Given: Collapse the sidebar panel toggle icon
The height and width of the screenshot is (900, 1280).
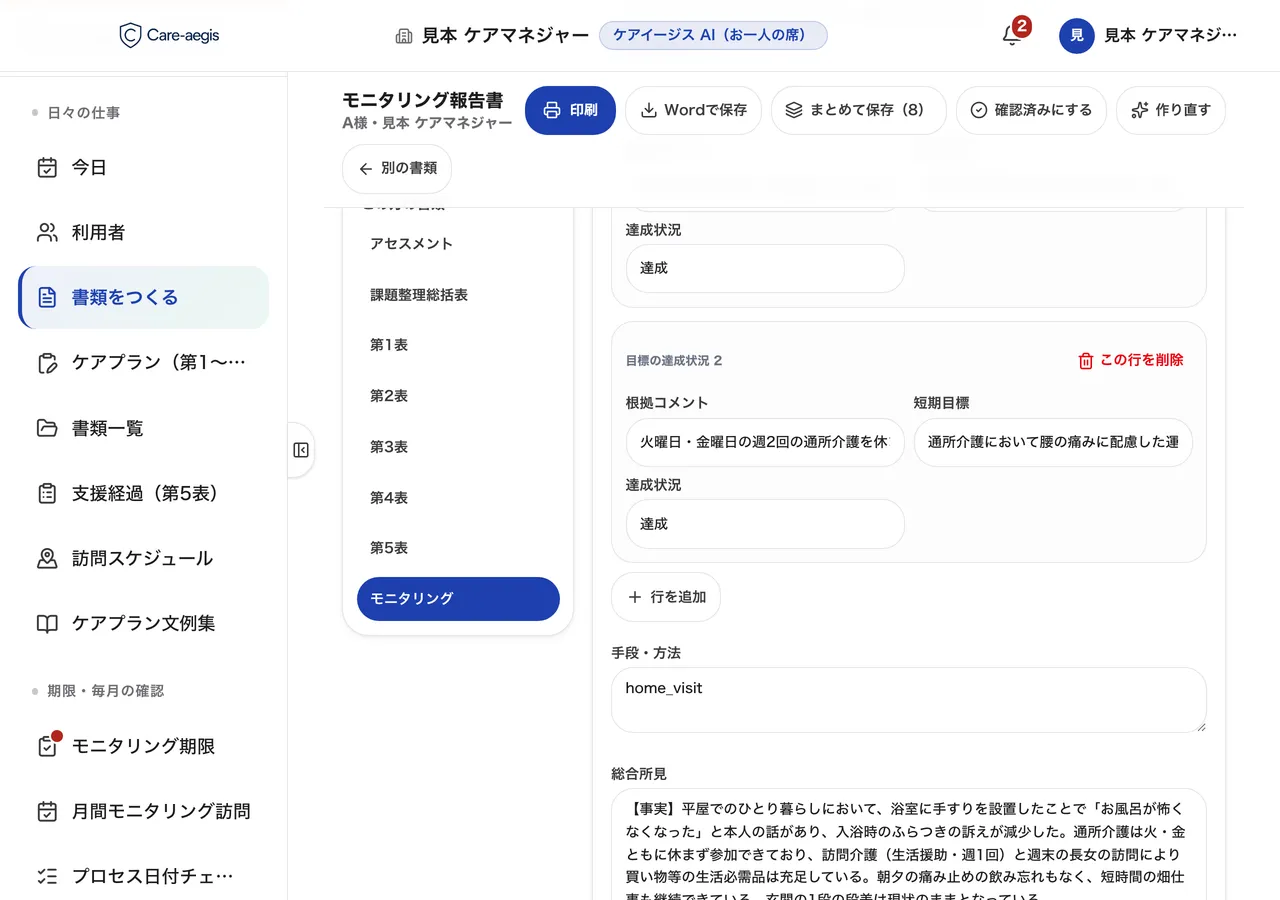Looking at the screenshot, I should pos(301,450).
